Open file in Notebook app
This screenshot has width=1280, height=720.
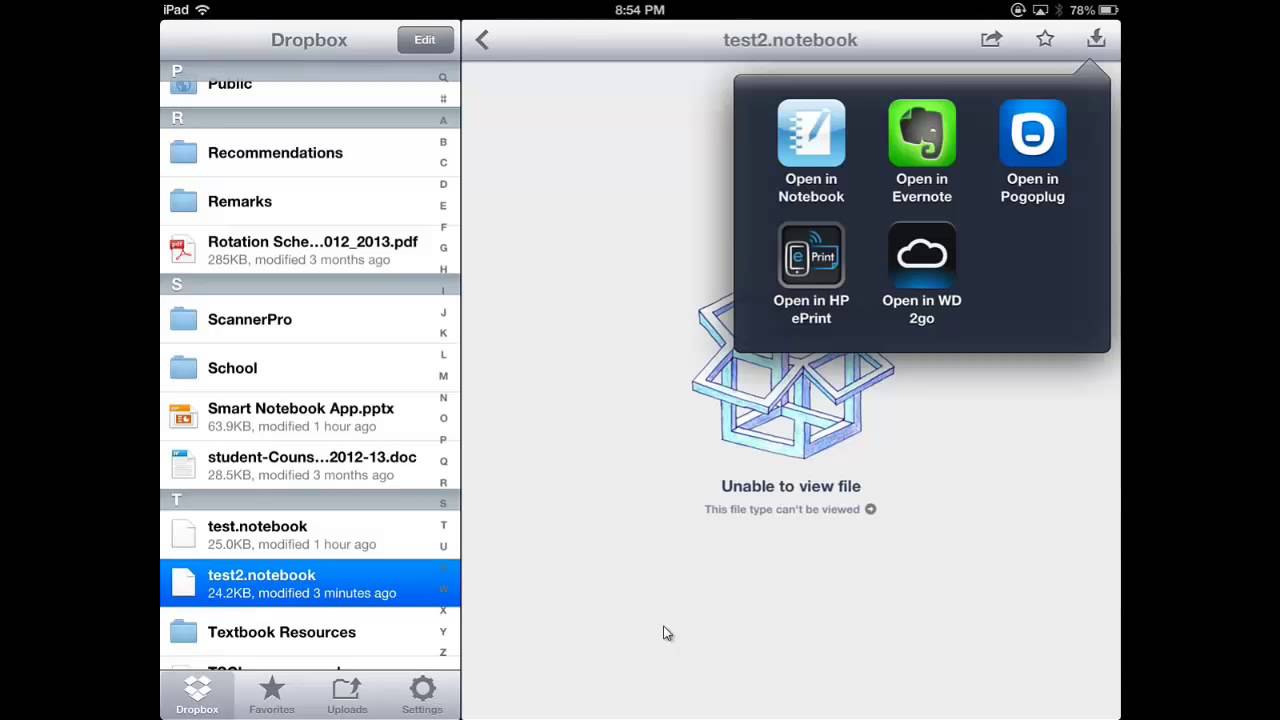[811, 152]
